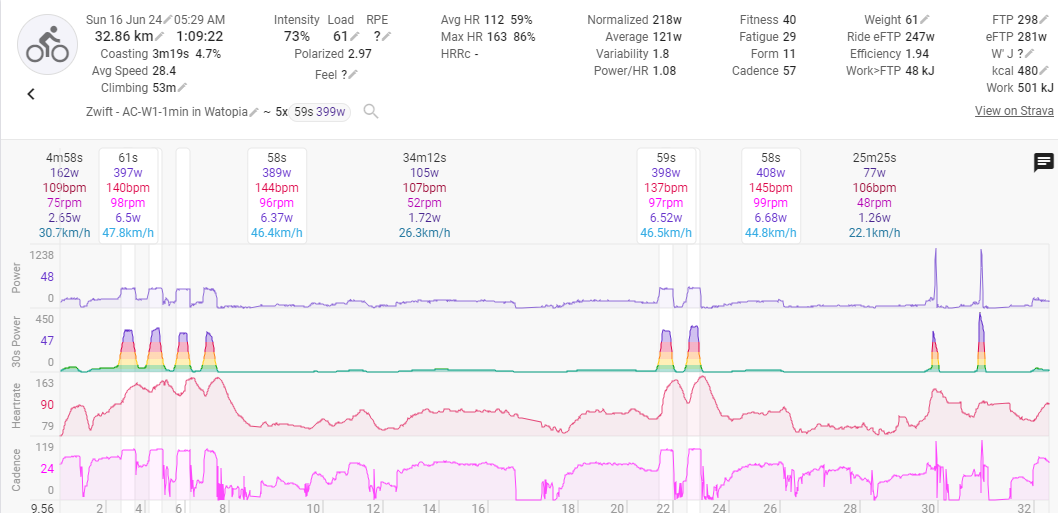1058x513 pixels.
Task: Rename the Zwift activity using pencil icon
Action: click(x=254, y=111)
